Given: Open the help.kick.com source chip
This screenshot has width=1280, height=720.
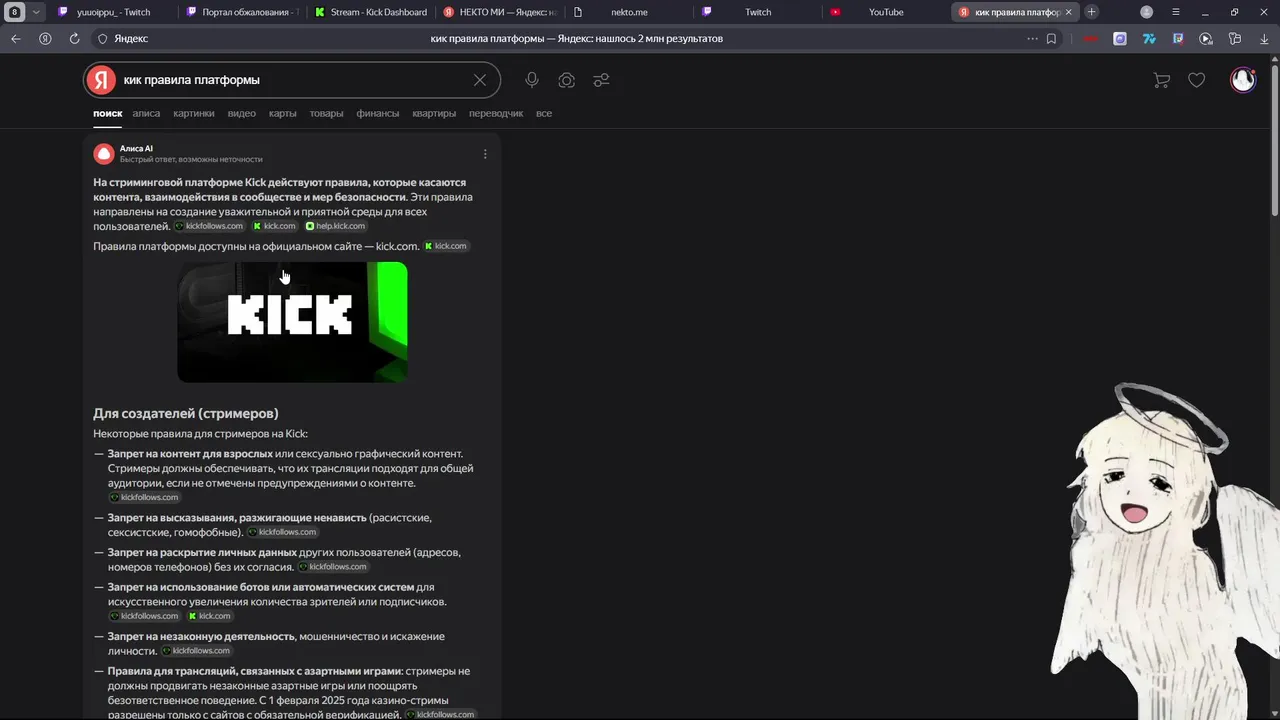Looking at the screenshot, I should pos(335,226).
